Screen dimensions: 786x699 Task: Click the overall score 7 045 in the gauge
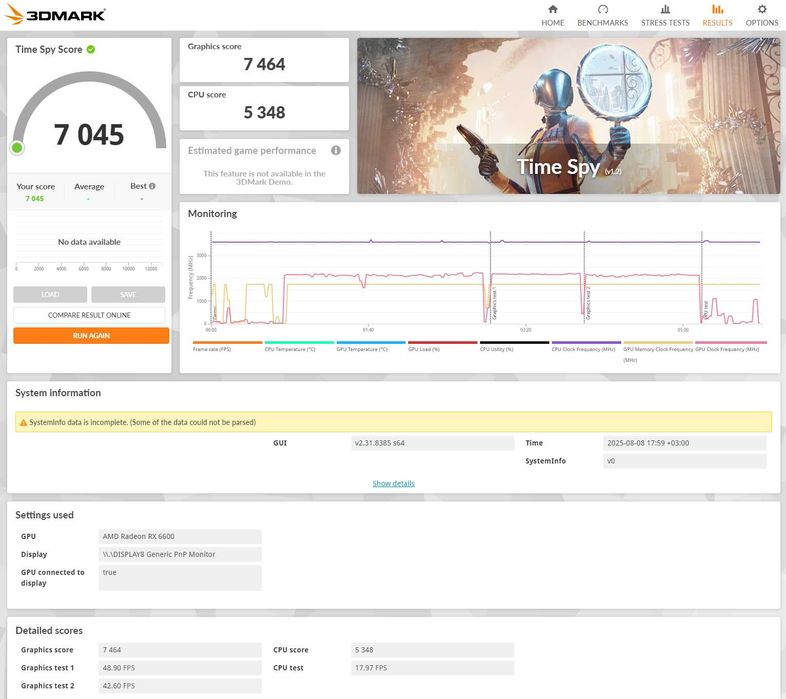[89, 135]
